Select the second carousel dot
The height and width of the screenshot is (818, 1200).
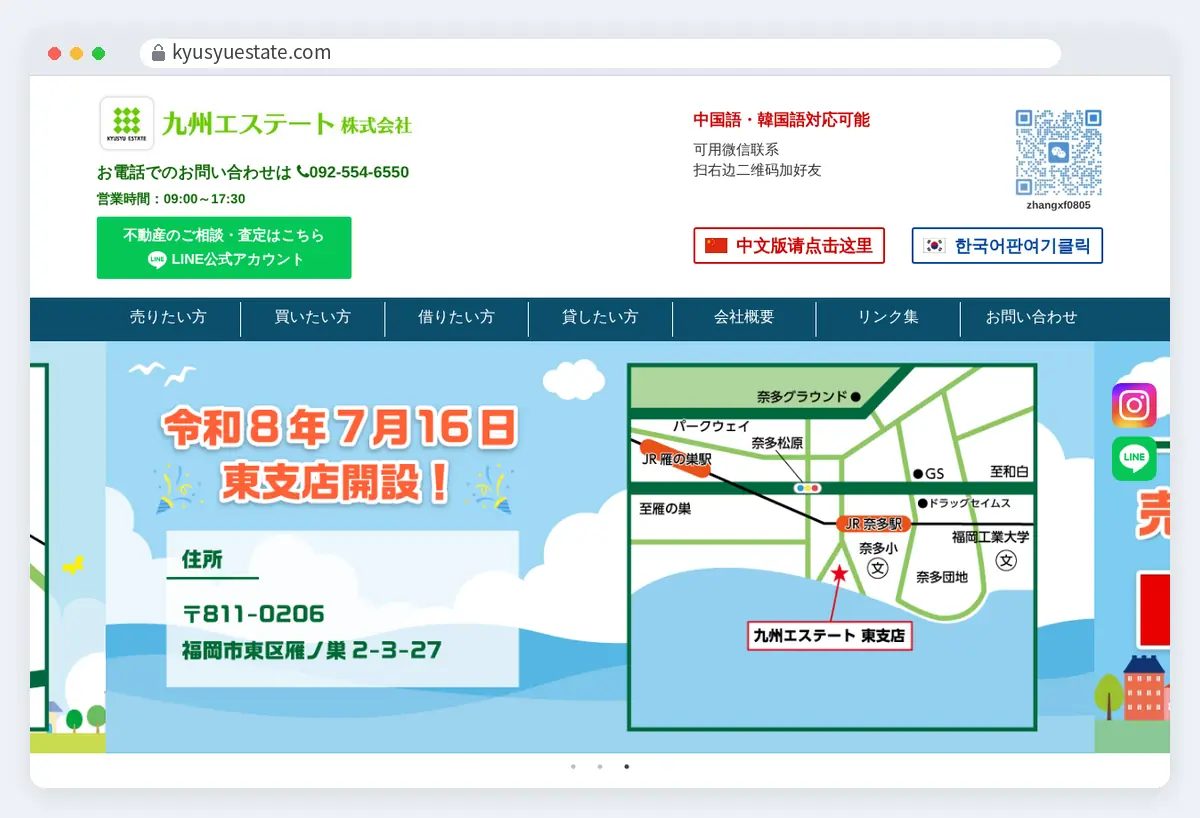pyautogui.click(x=600, y=767)
